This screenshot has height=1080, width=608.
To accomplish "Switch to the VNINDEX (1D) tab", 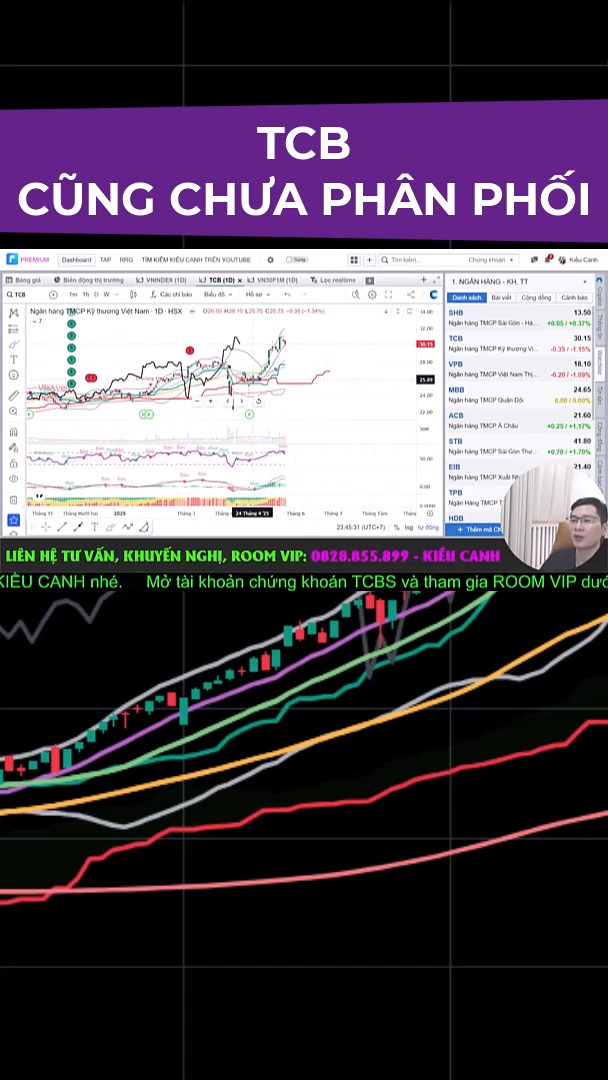I will (162, 280).
